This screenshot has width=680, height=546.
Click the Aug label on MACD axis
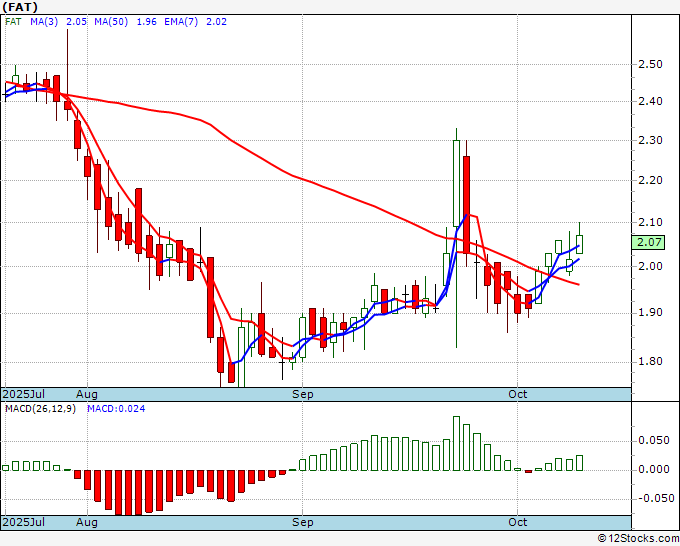pyautogui.click(x=87, y=522)
